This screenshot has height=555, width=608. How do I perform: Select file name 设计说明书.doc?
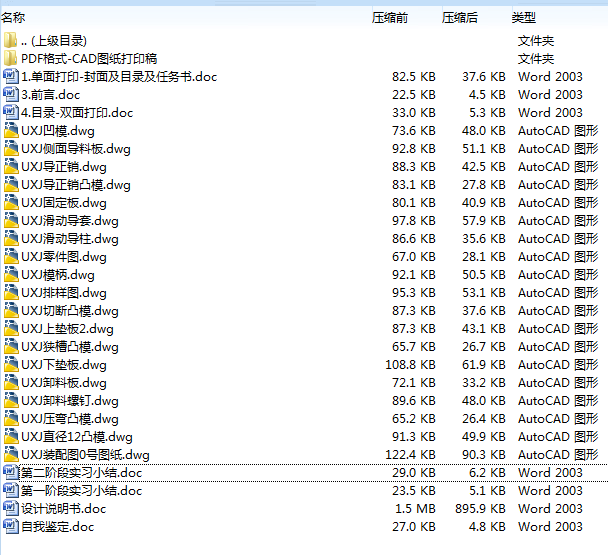(64, 509)
